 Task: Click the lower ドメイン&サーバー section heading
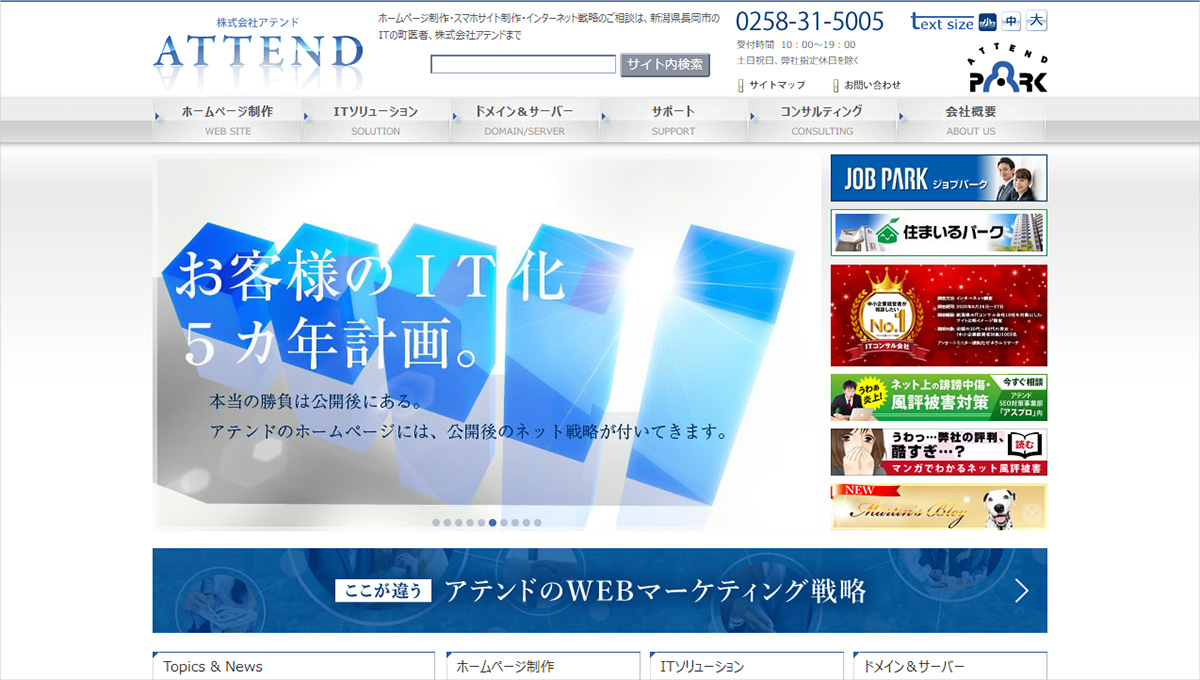coord(913,667)
